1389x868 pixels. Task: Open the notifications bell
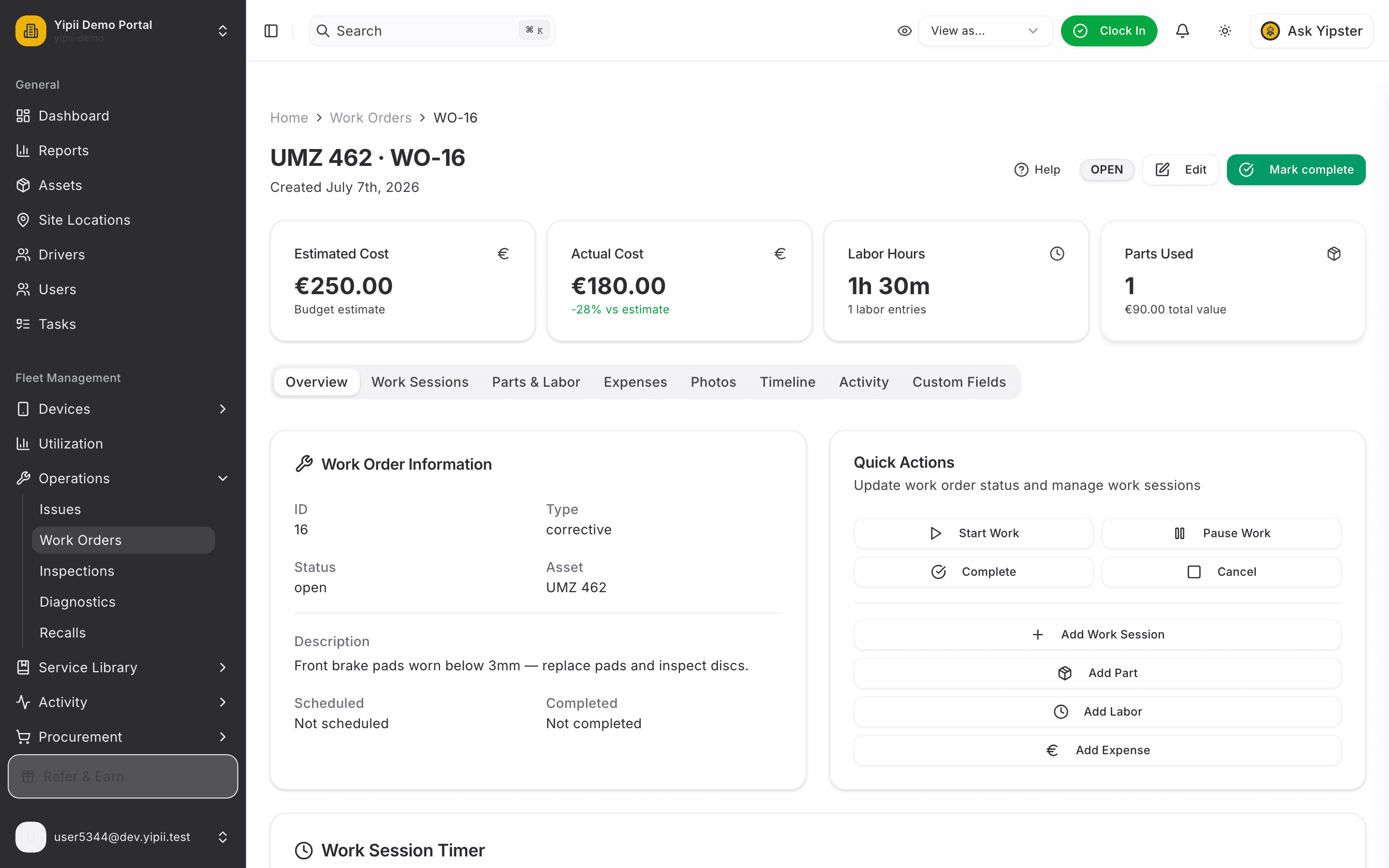(1183, 31)
